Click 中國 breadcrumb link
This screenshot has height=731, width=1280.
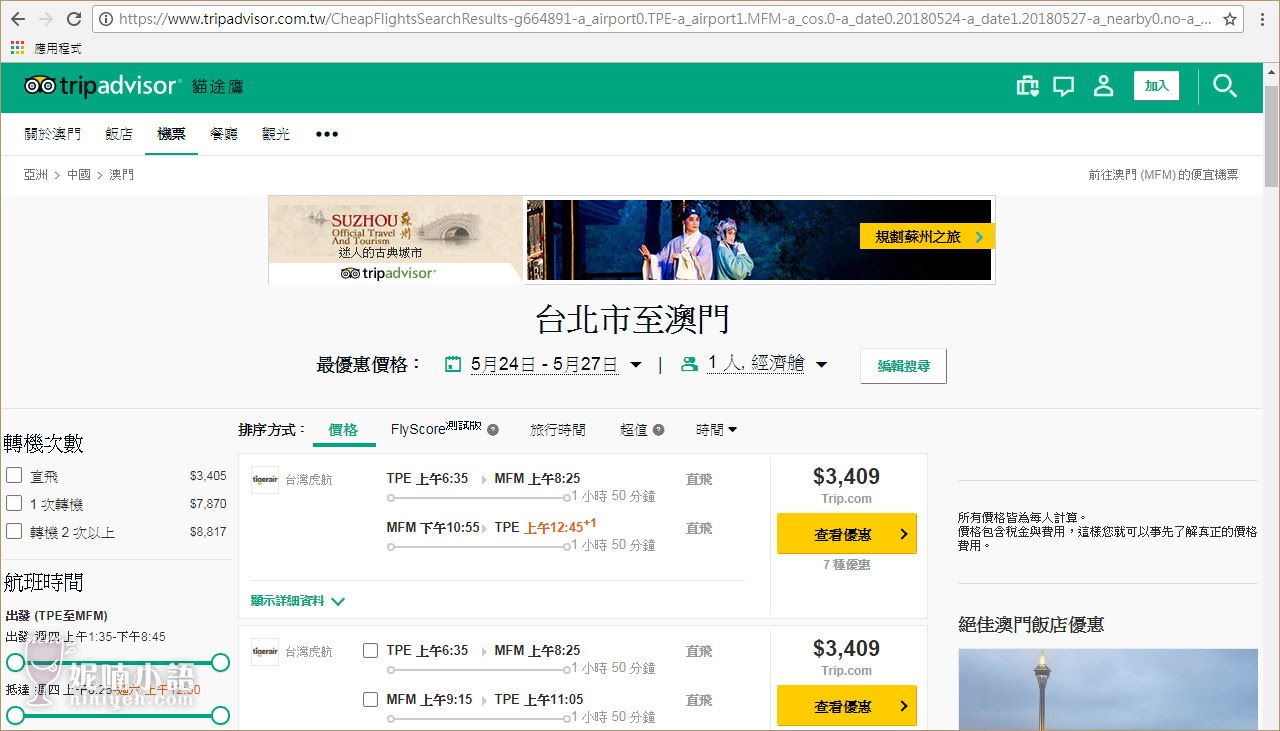click(79, 174)
